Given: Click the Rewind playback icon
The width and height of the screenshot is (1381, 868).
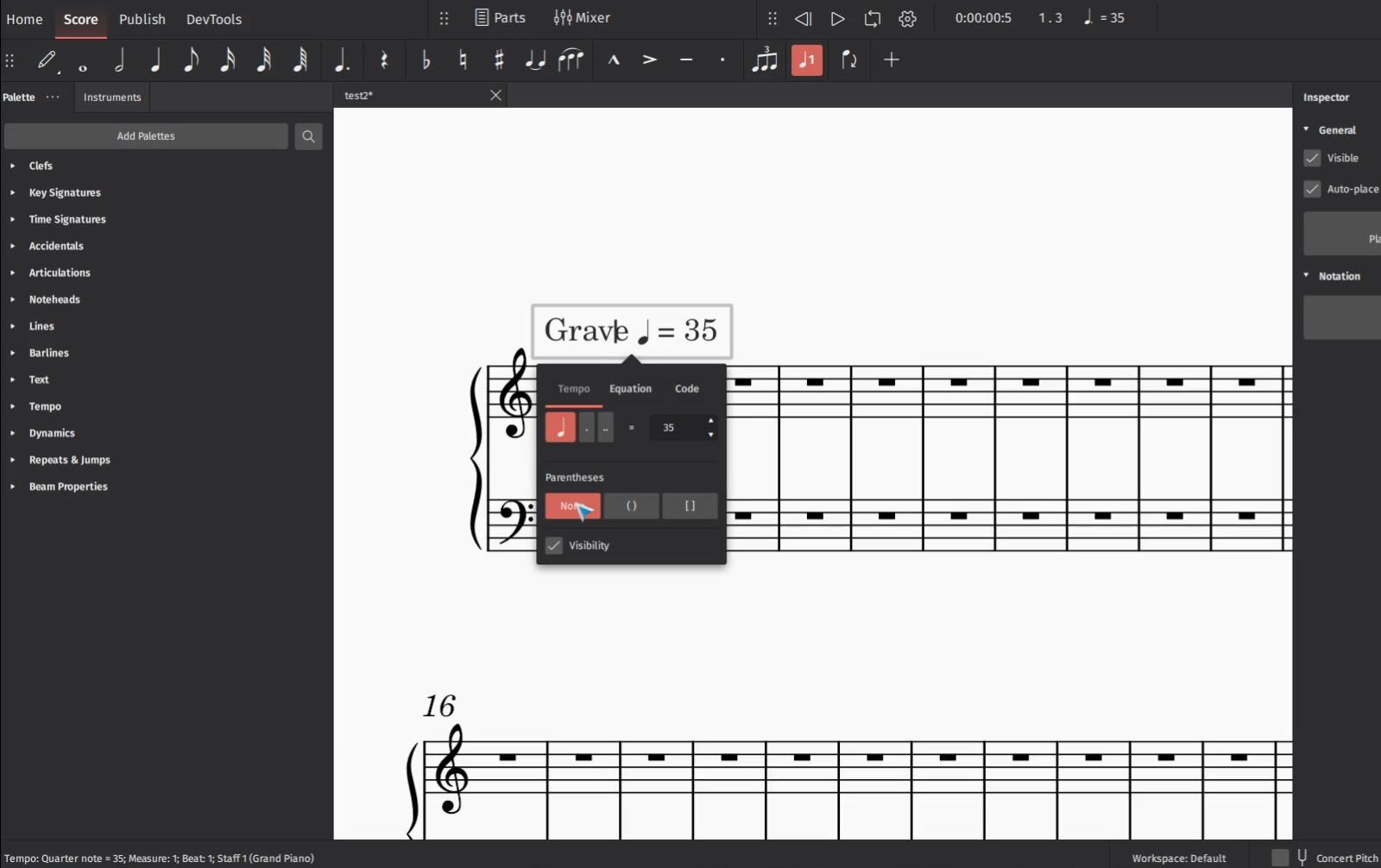Looking at the screenshot, I should [x=803, y=18].
